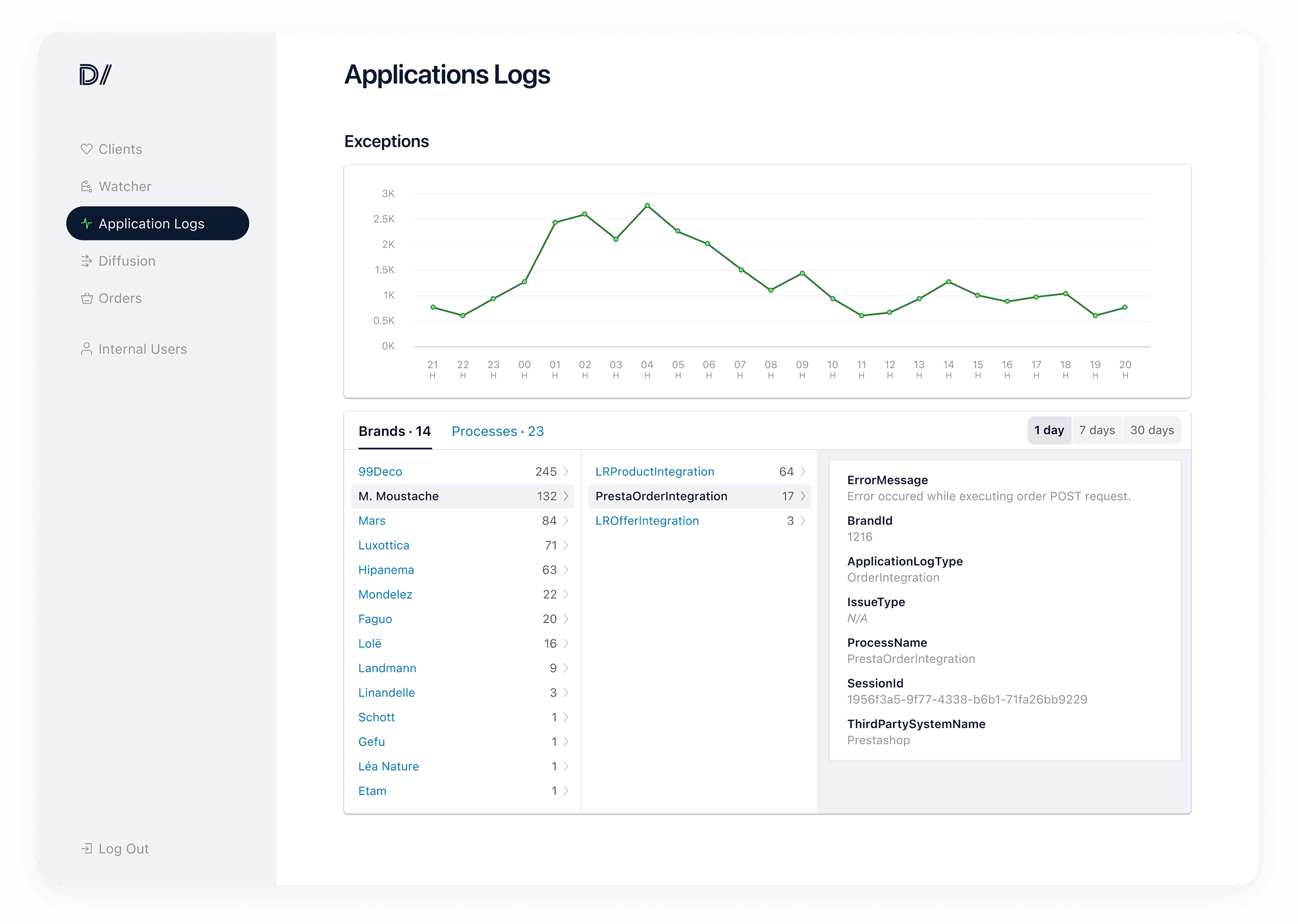Switch to the Processes · 23 tab
Screen dimensions: 1298x924
coord(497,432)
